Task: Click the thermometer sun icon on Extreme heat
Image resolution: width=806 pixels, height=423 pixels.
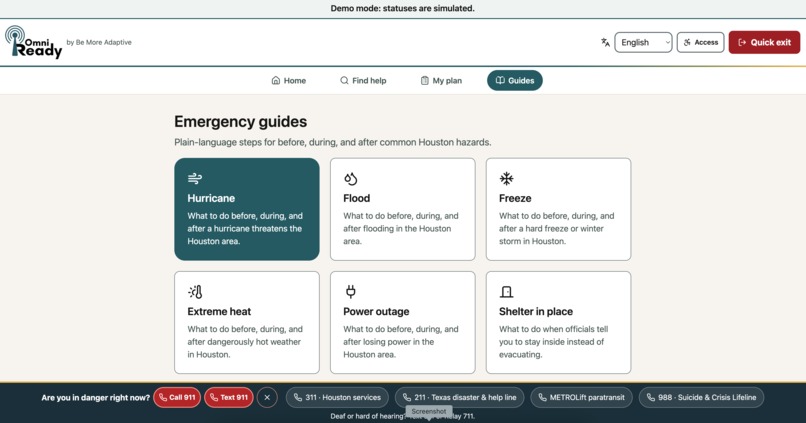Action: pos(195,291)
